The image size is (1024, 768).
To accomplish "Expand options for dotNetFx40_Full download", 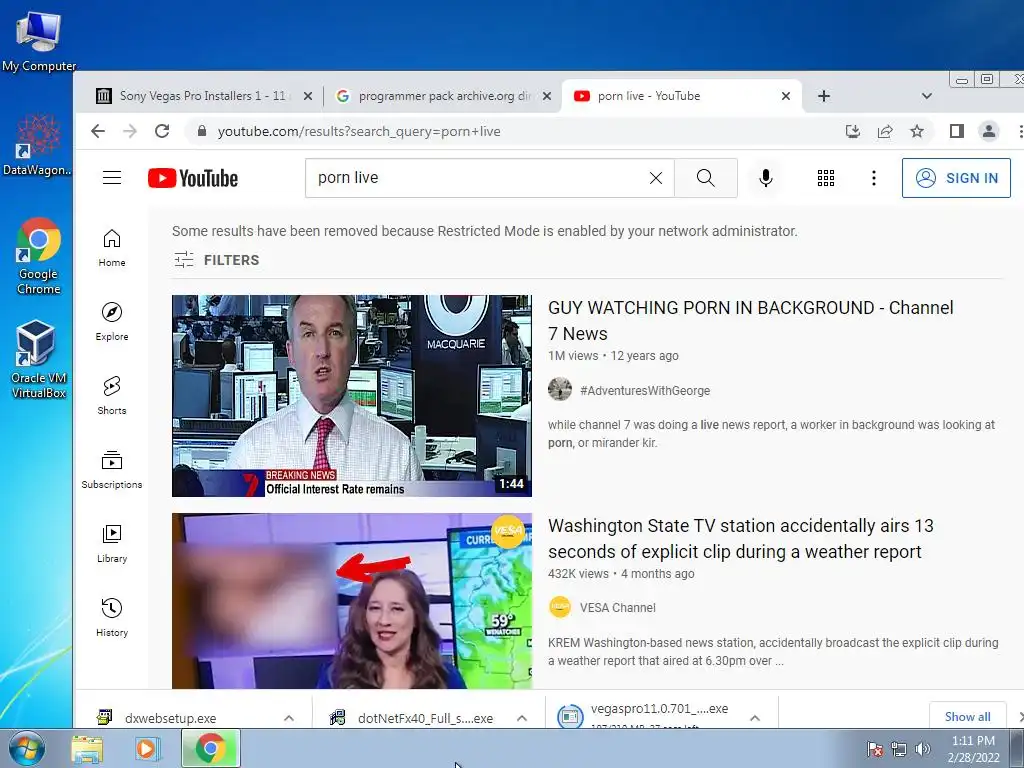I will coord(522,718).
